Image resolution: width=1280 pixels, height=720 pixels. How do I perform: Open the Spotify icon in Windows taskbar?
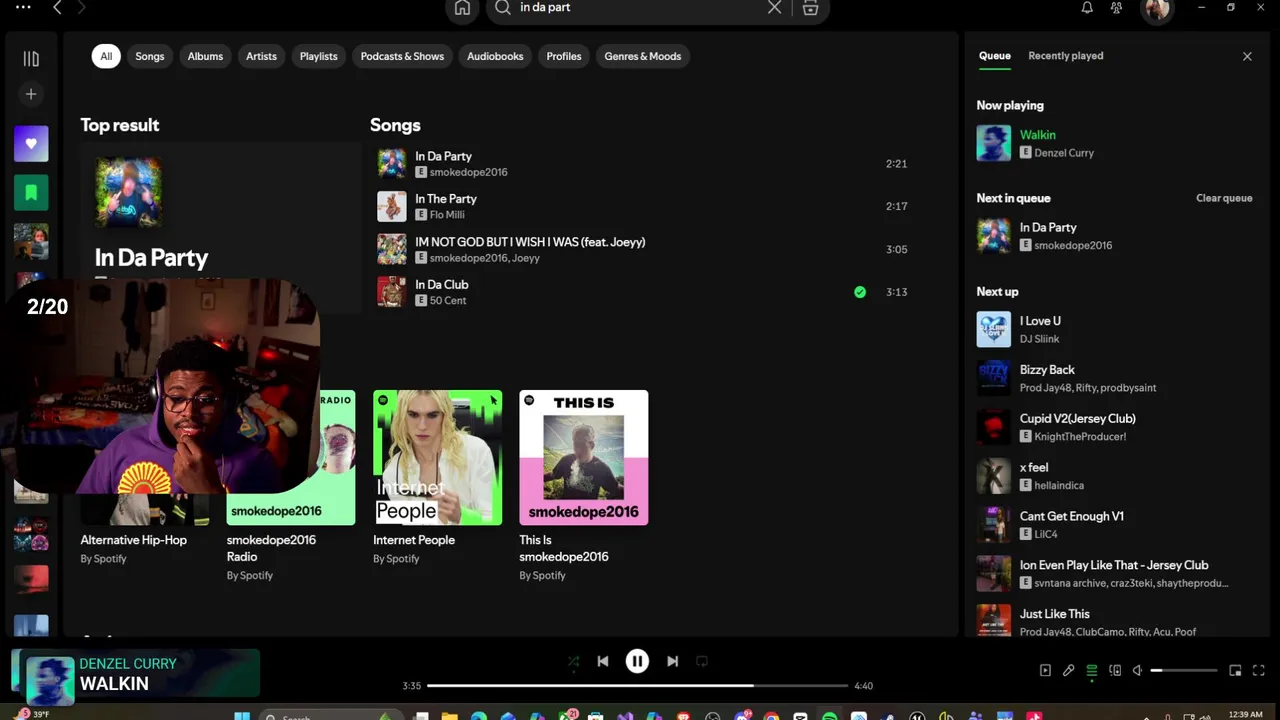830,716
